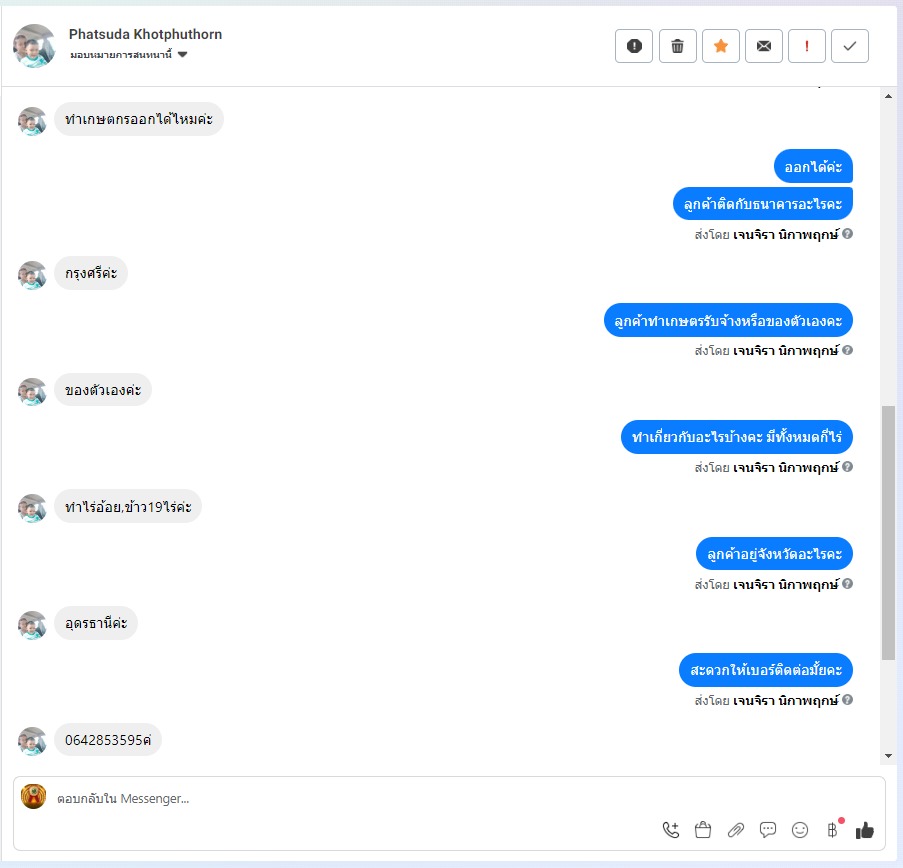Click the phone call request icon

coord(671,830)
